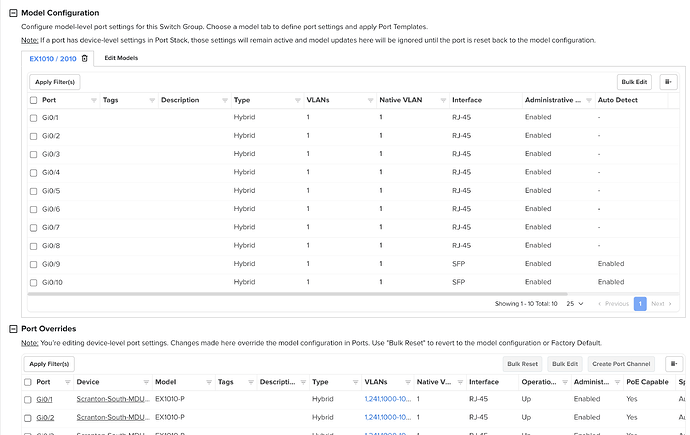The image size is (690, 435).
Task: Click Apply Filter(s) in Port Overrides
Action: coord(49,364)
